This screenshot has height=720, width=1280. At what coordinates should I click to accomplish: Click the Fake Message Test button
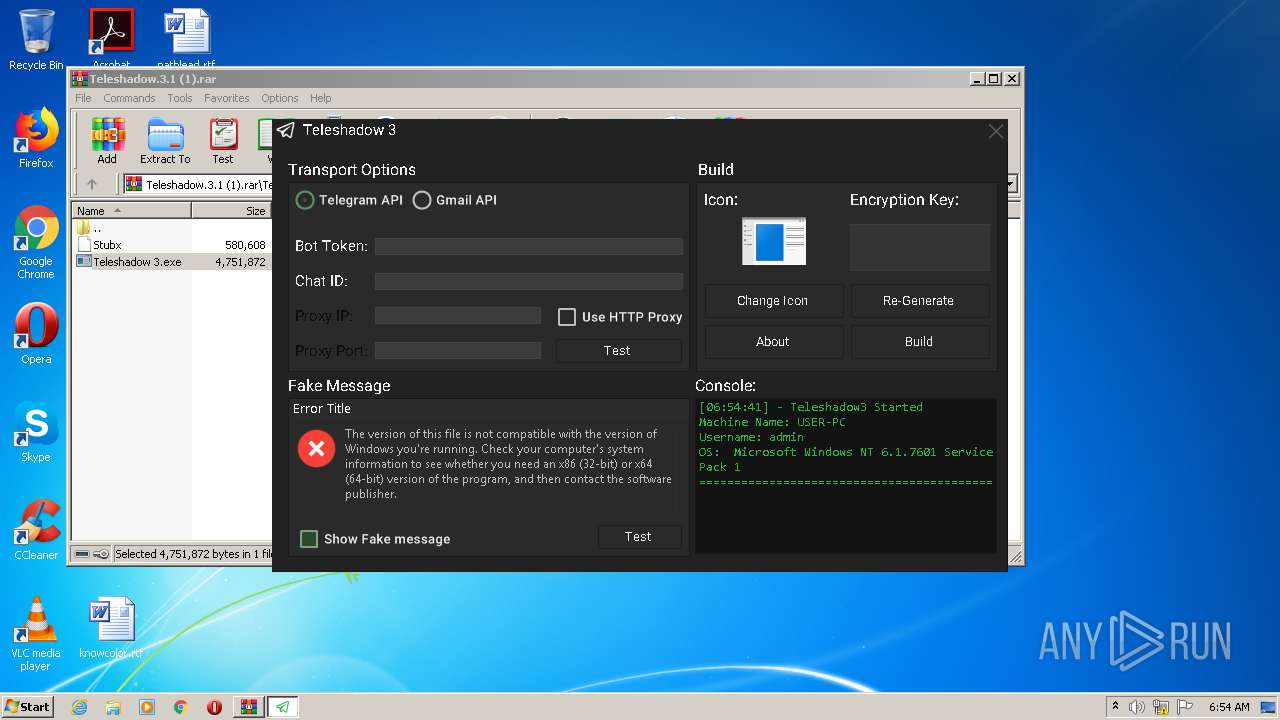(x=639, y=537)
